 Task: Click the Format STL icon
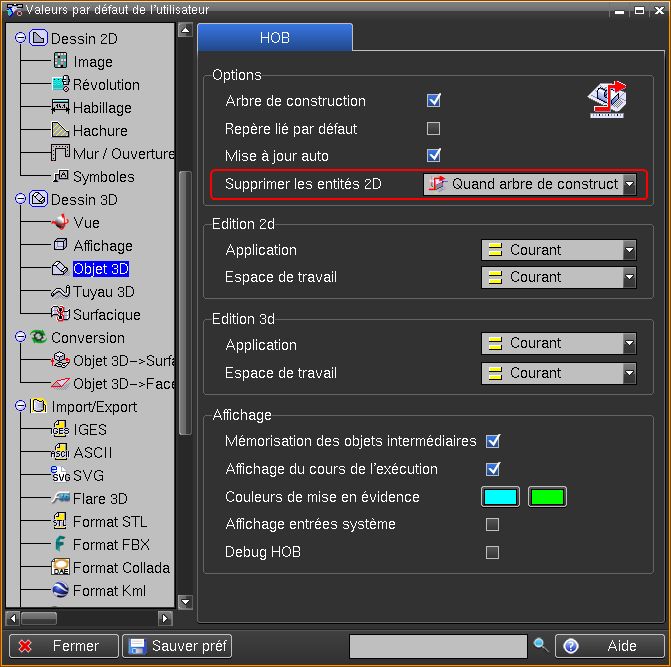coord(59,522)
